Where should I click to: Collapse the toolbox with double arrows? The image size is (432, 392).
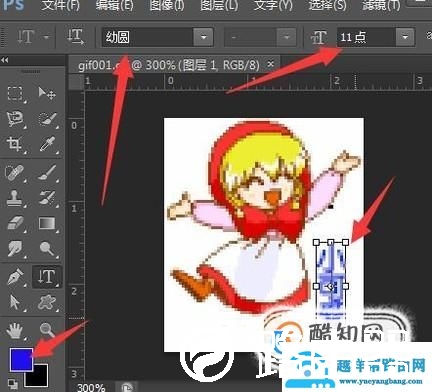5,60
